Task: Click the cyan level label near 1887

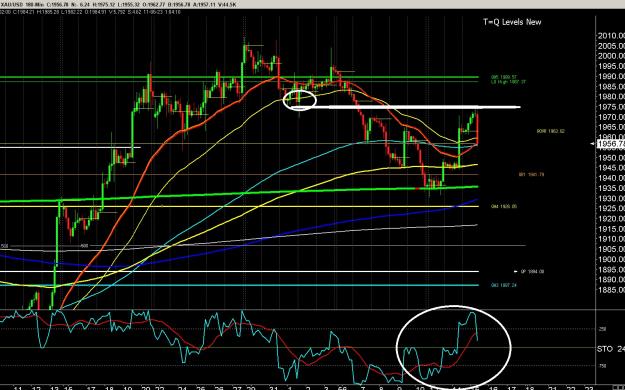Action: [x=504, y=285]
